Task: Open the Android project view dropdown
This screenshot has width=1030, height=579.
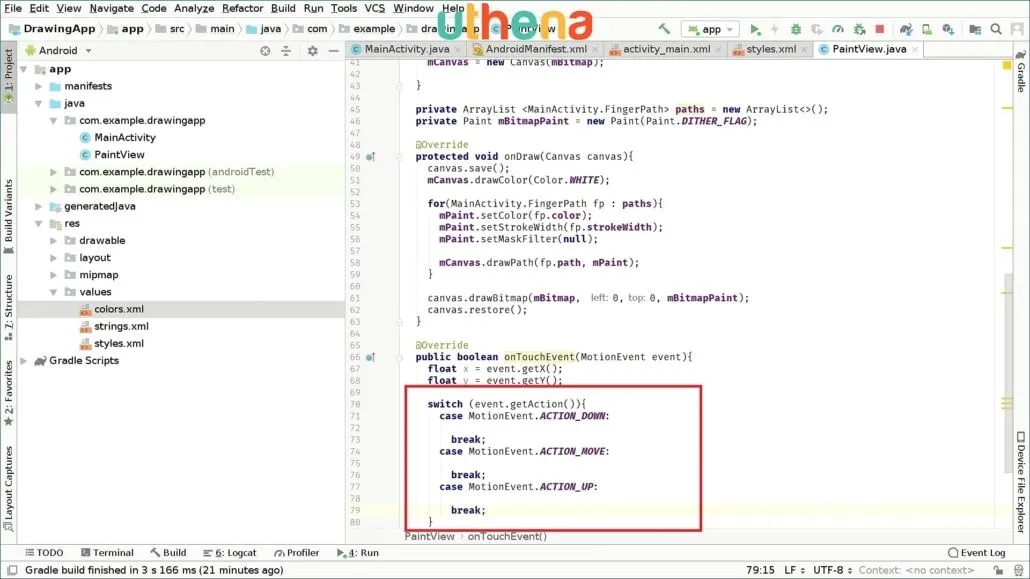Action: [58, 51]
